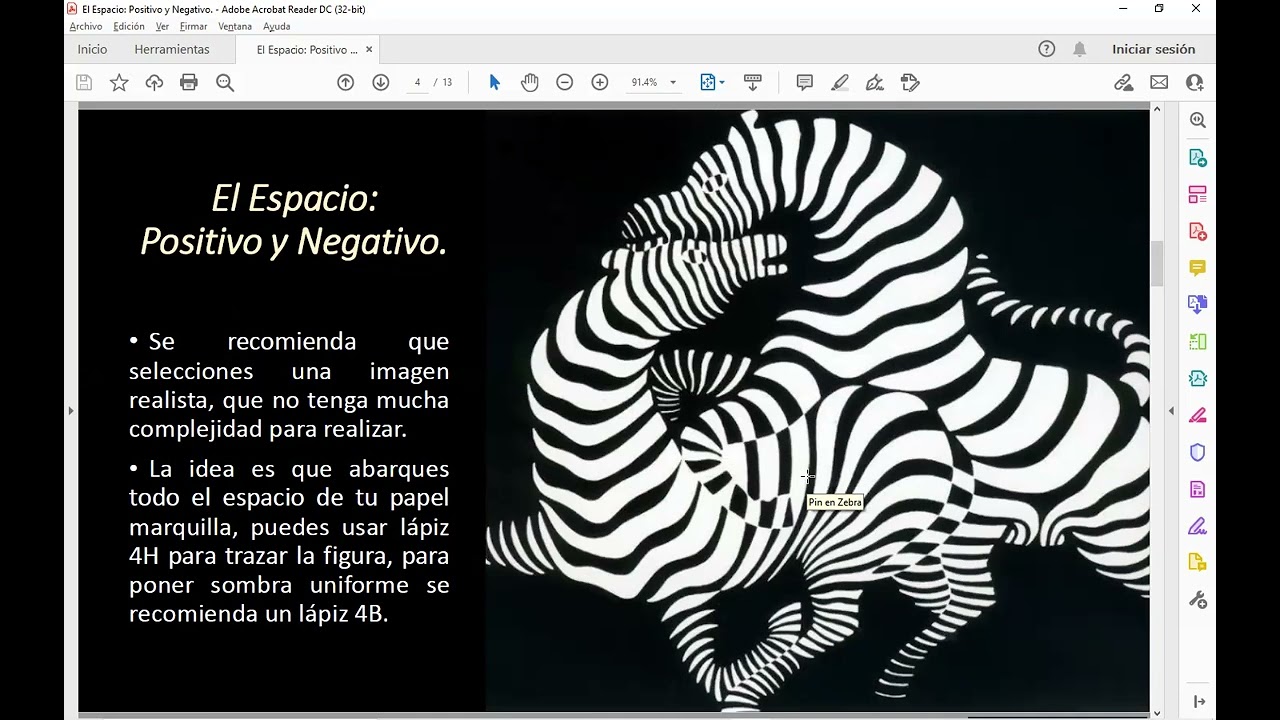Switch to the Herramientas tab
This screenshot has height=720, width=1280.
point(172,49)
